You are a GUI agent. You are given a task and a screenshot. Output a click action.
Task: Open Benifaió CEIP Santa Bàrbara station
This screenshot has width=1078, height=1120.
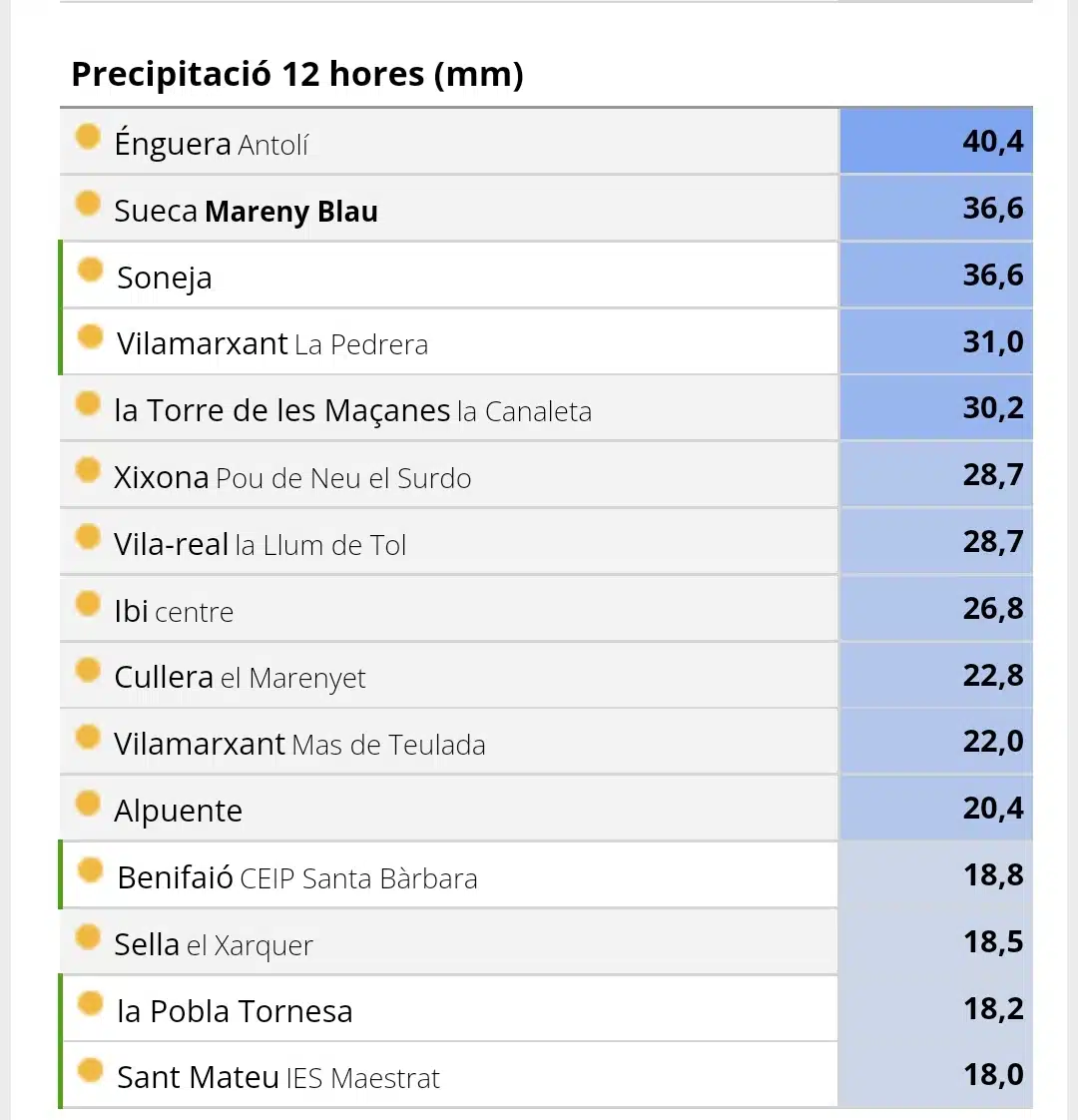tap(297, 877)
